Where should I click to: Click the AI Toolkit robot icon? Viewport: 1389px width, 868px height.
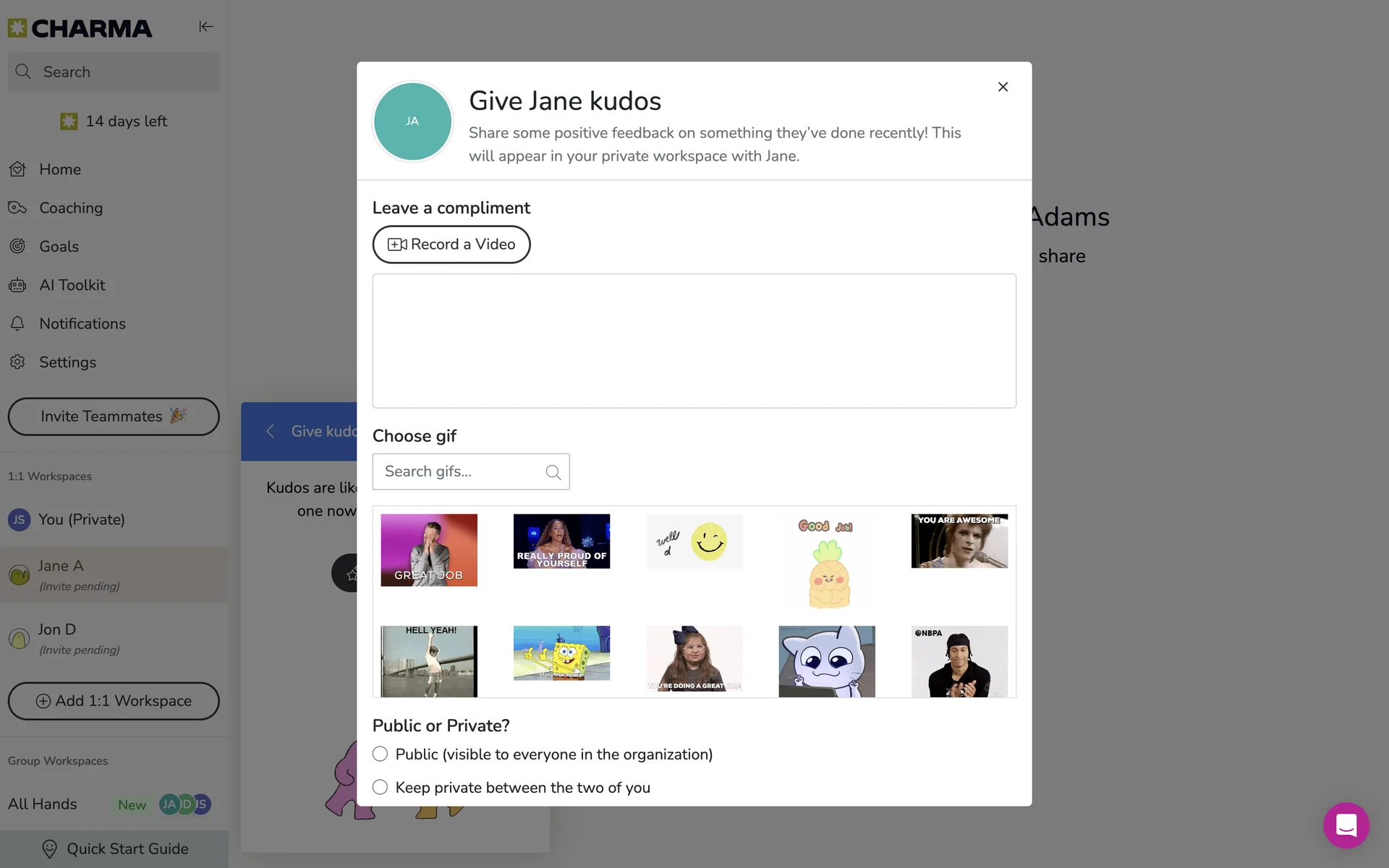point(17,285)
